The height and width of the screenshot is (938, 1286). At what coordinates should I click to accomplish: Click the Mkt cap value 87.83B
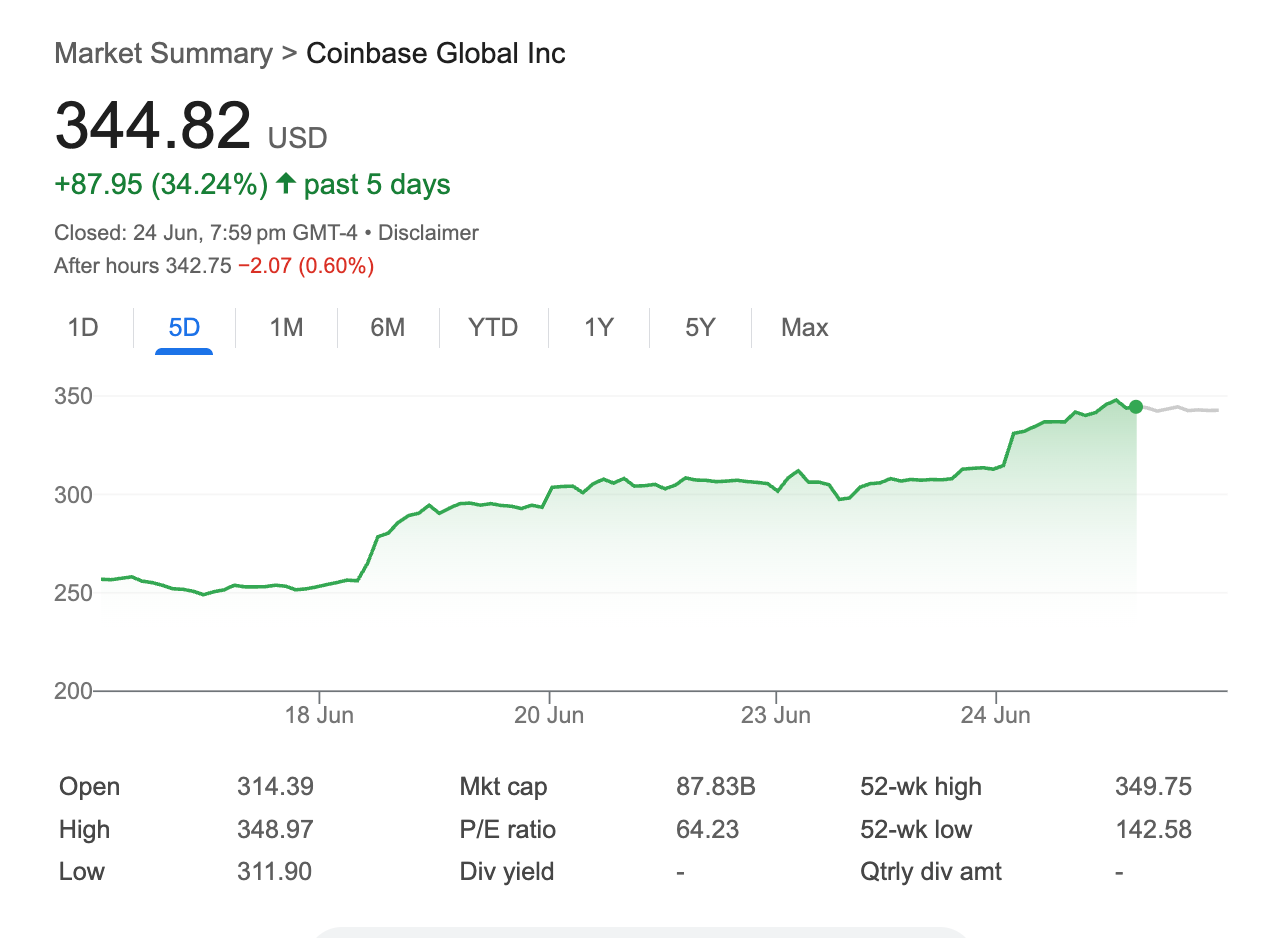[715, 787]
